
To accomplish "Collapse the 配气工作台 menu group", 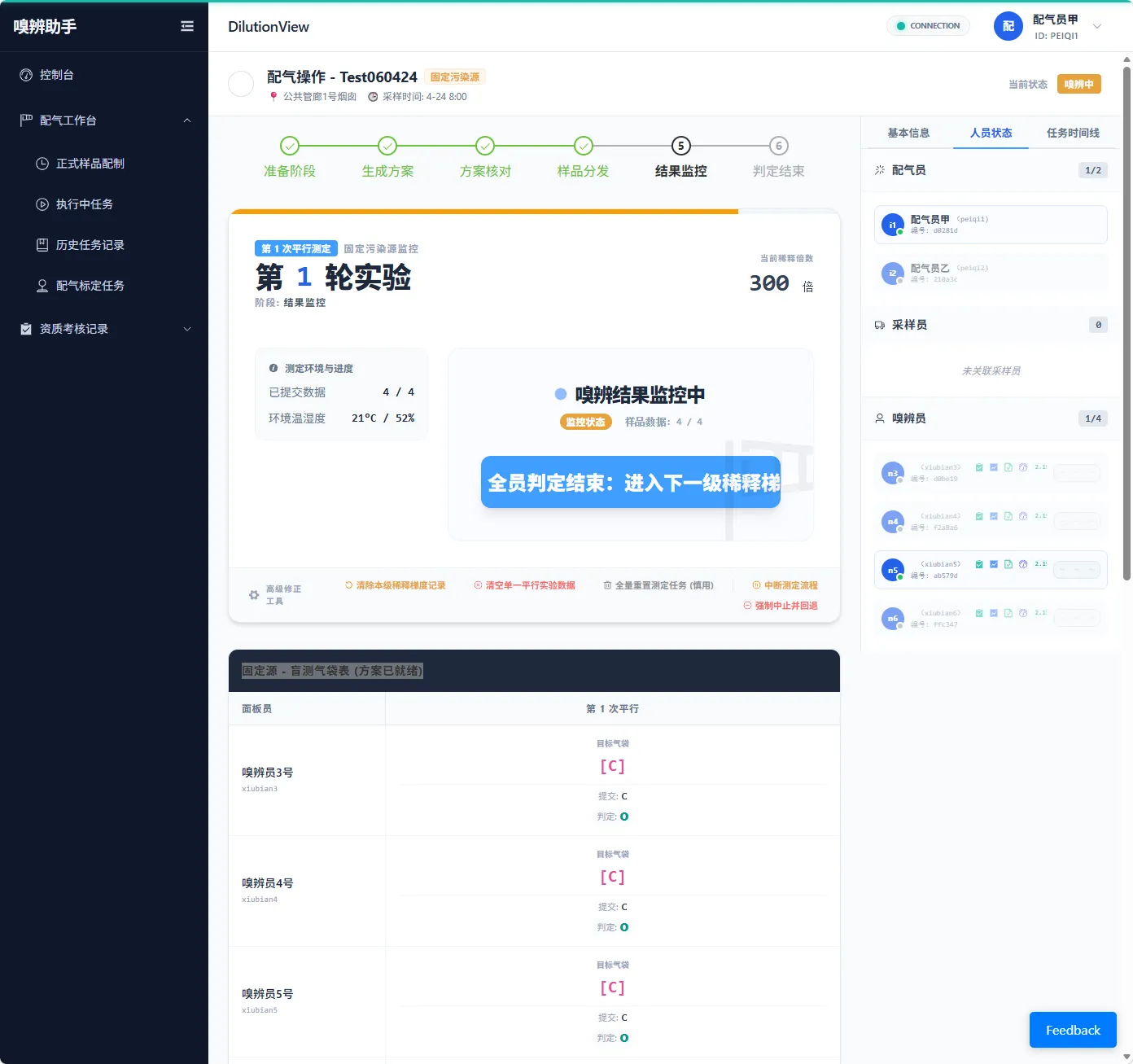I will click(x=103, y=120).
